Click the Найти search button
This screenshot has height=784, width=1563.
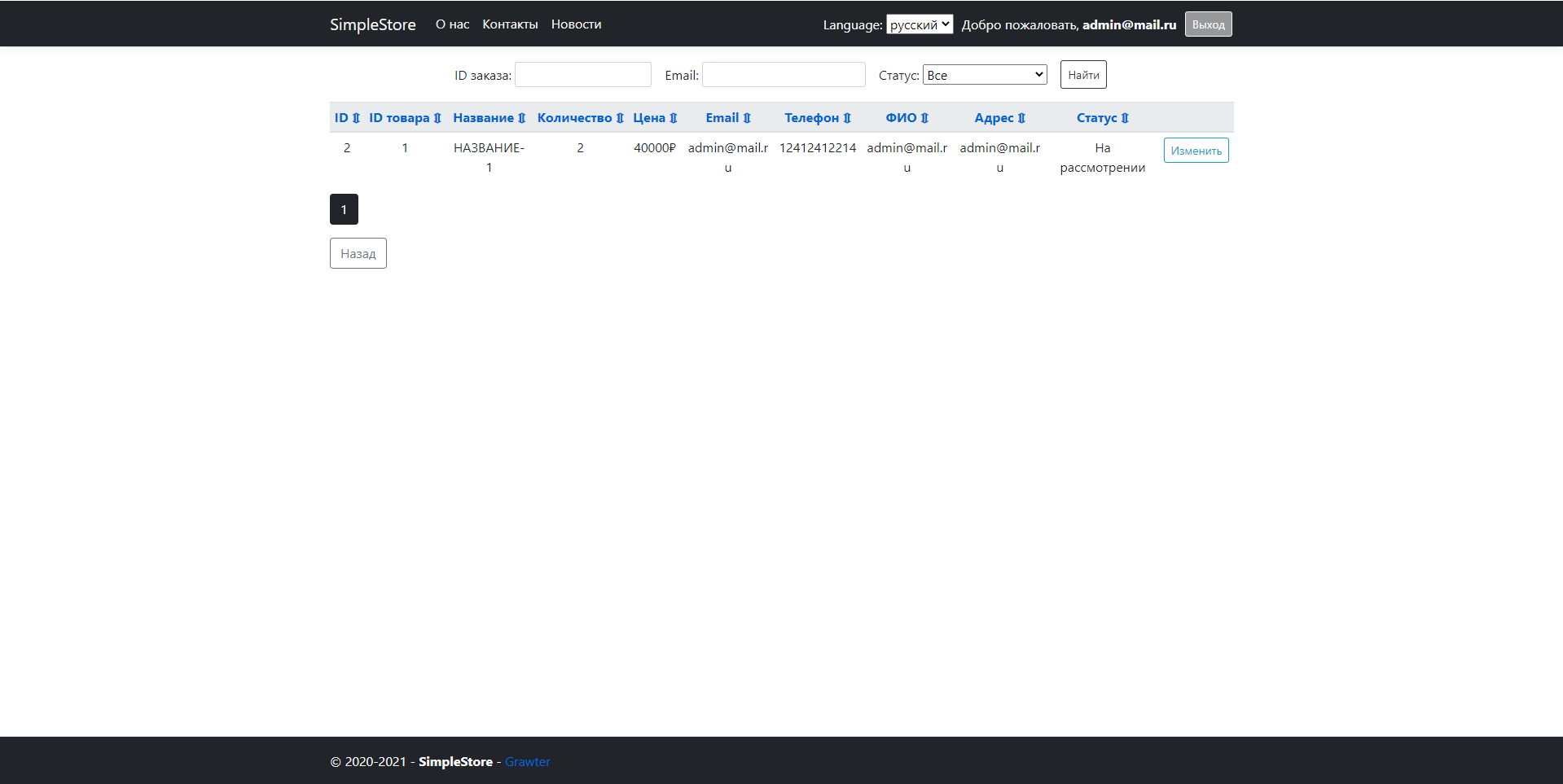(1082, 74)
